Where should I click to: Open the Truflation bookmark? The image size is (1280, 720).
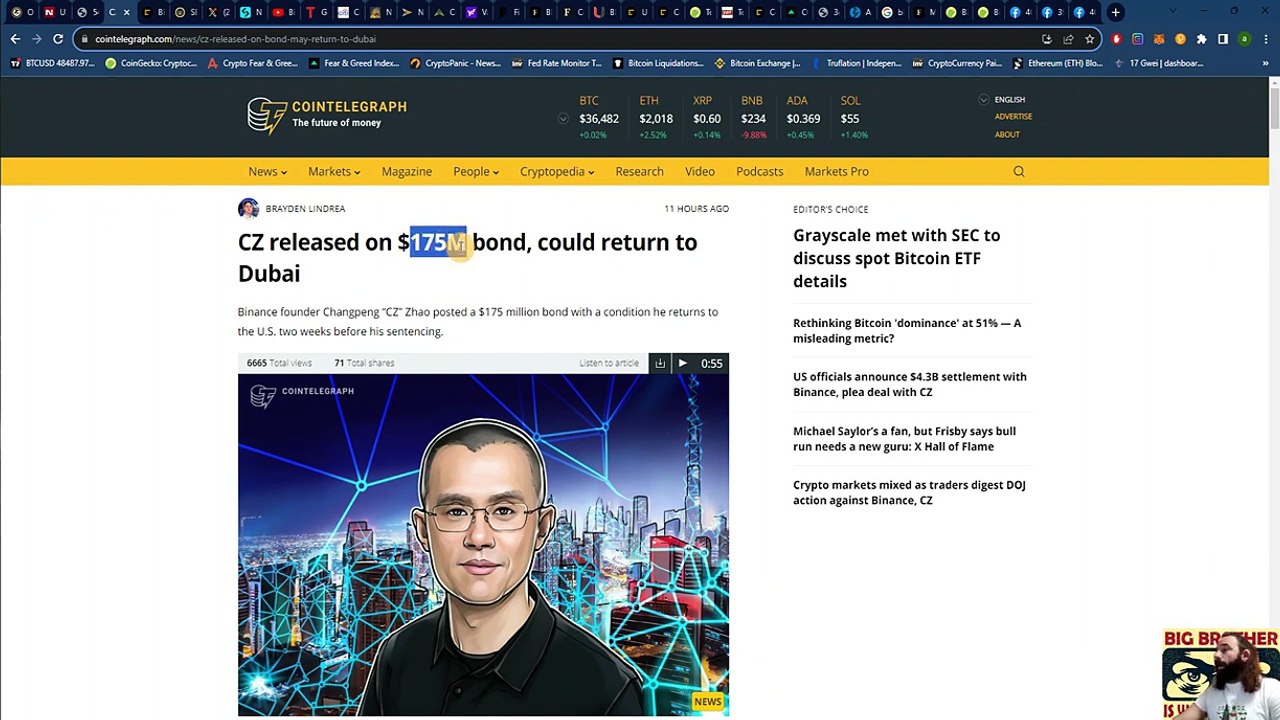click(x=856, y=63)
